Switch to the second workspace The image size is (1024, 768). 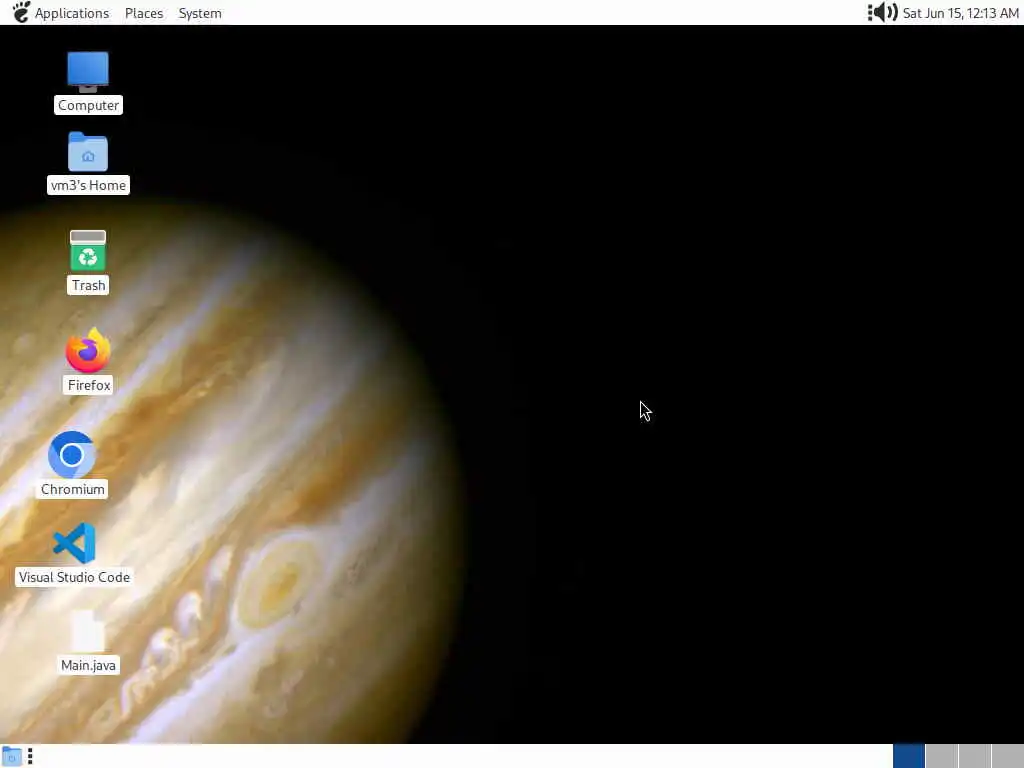click(942, 756)
